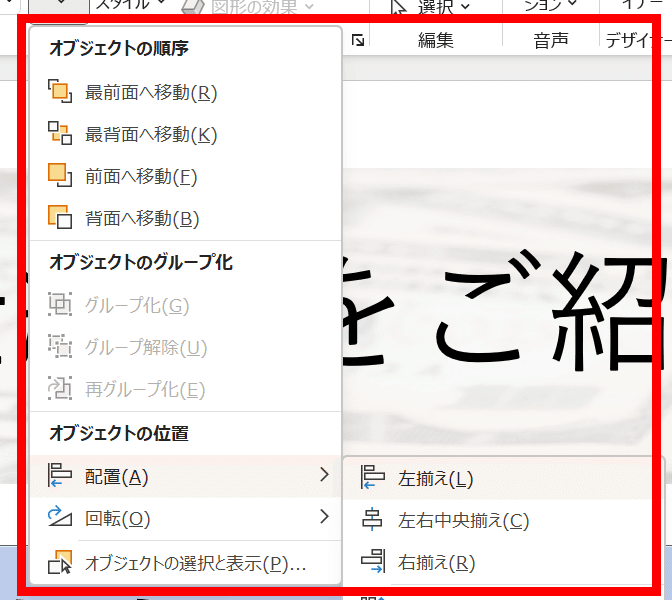Open the 回転(O) submenu item
Image resolution: width=672 pixels, height=600 pixels.
pos(186,518)
